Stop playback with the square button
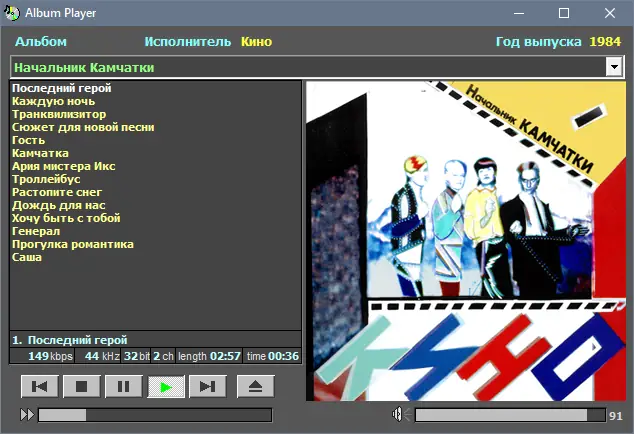Image resolution: width=634 pixels, height=434 pixels. coord(81,387)
